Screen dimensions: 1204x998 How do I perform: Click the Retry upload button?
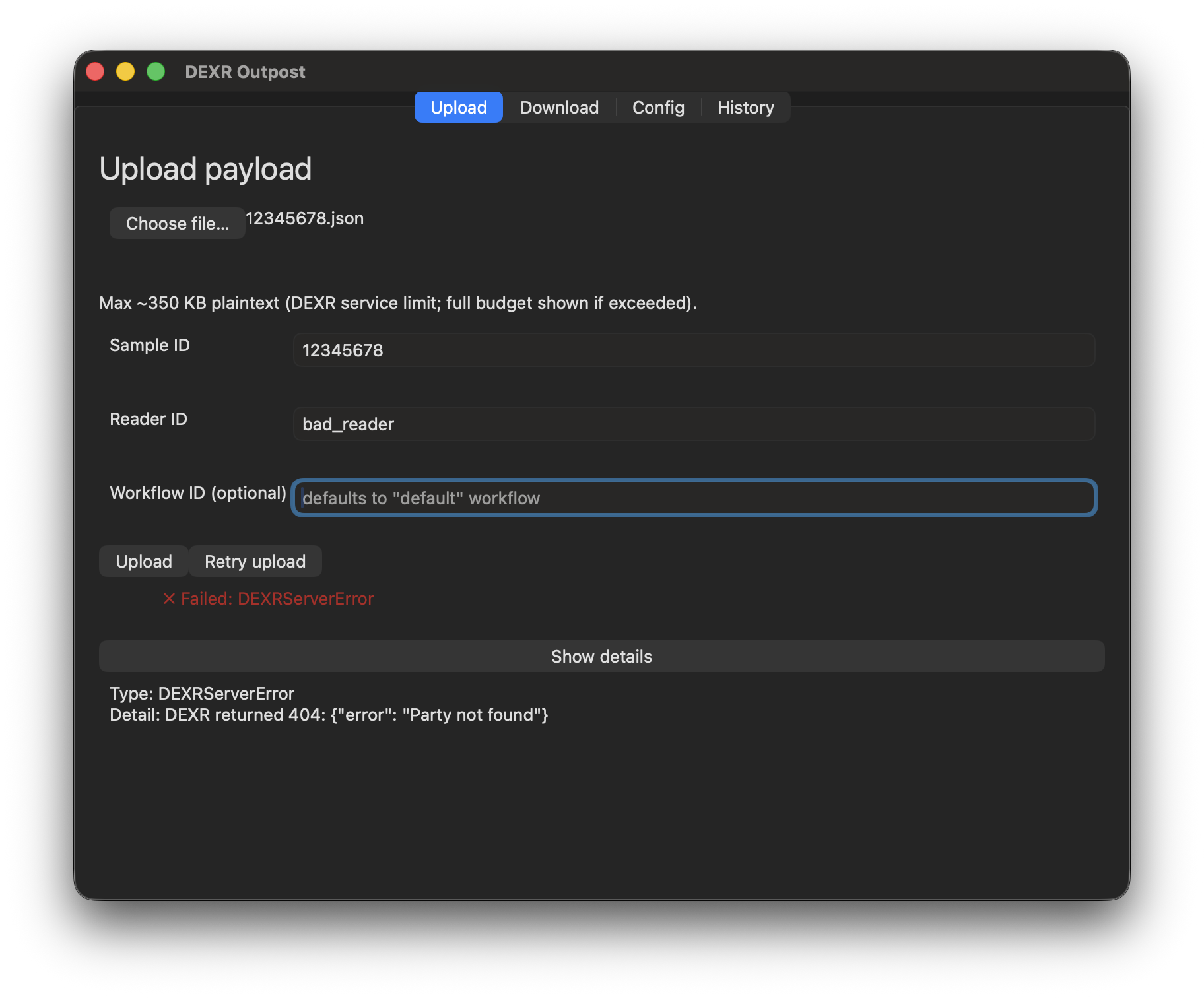point(255,561)
